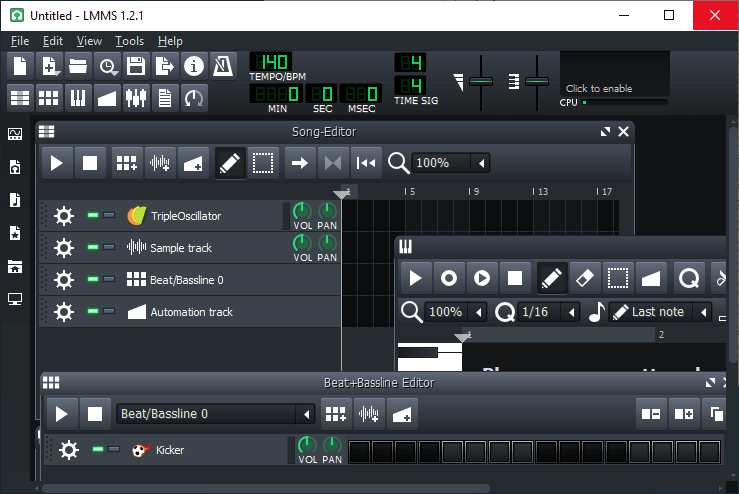Screen dimensions: 739x494
Task: Toggle loop points in Song-Editor
Action: click(333, 163)
